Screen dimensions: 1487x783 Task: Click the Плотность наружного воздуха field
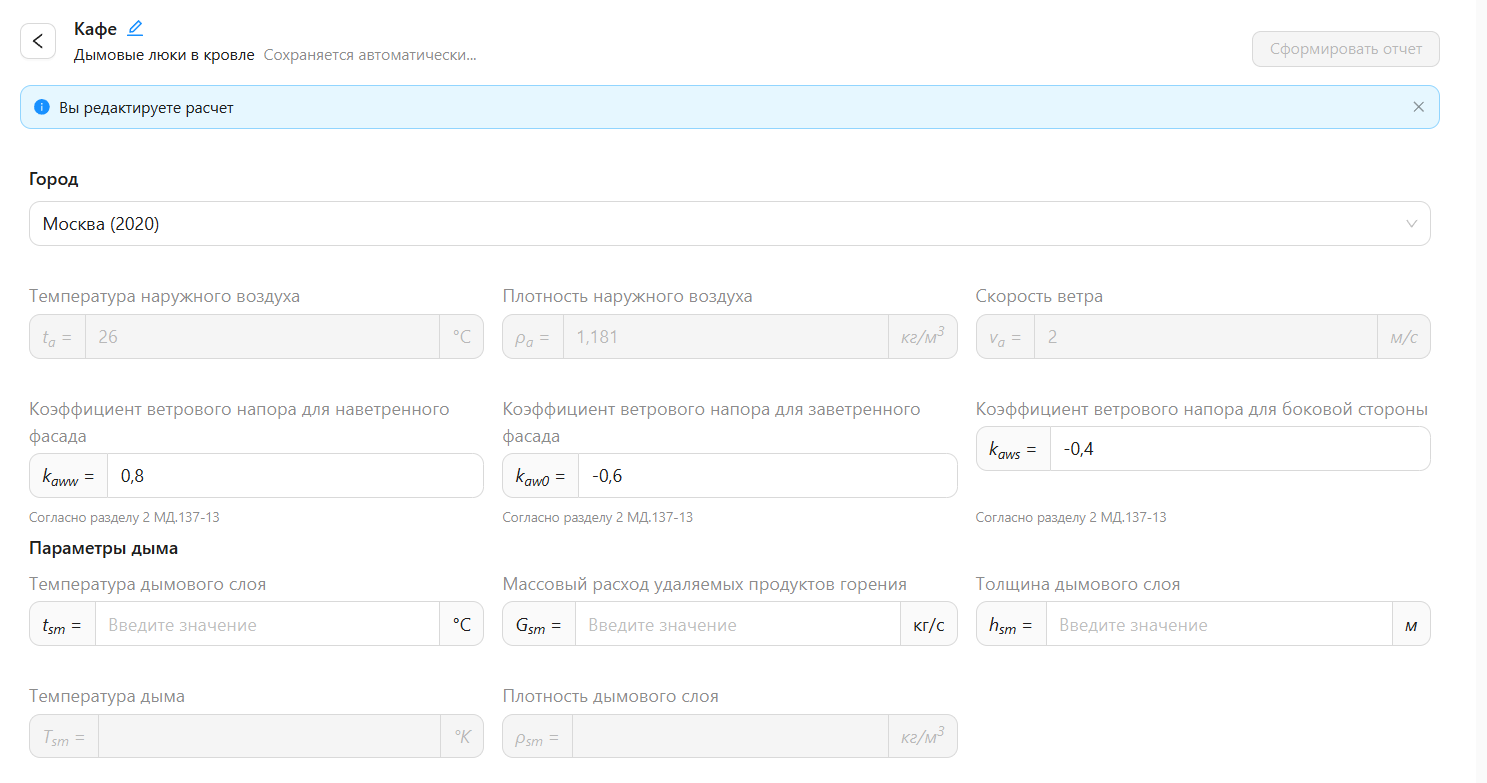point(724,337)
